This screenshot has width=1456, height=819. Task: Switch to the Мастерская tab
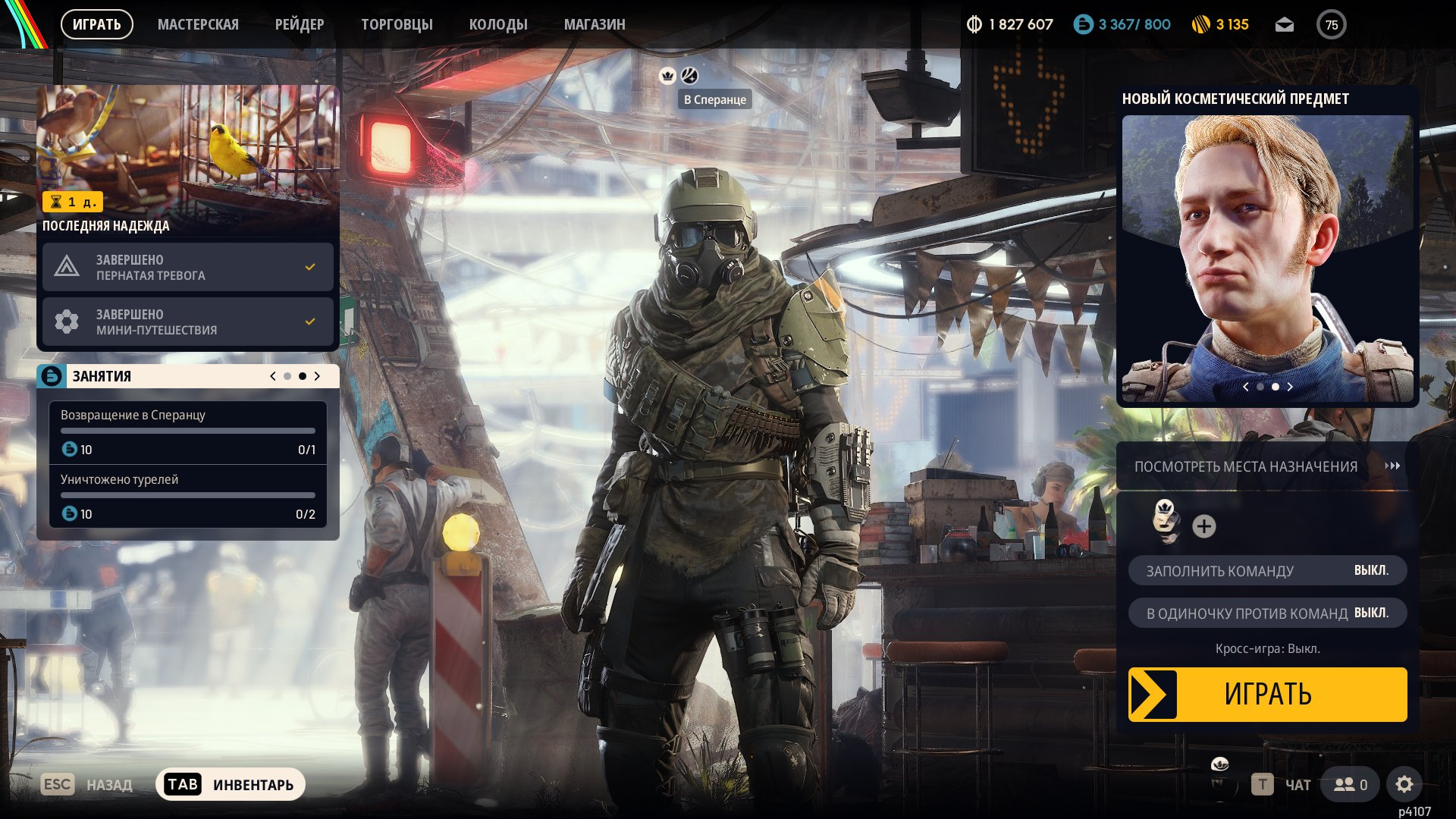(198, 24)
